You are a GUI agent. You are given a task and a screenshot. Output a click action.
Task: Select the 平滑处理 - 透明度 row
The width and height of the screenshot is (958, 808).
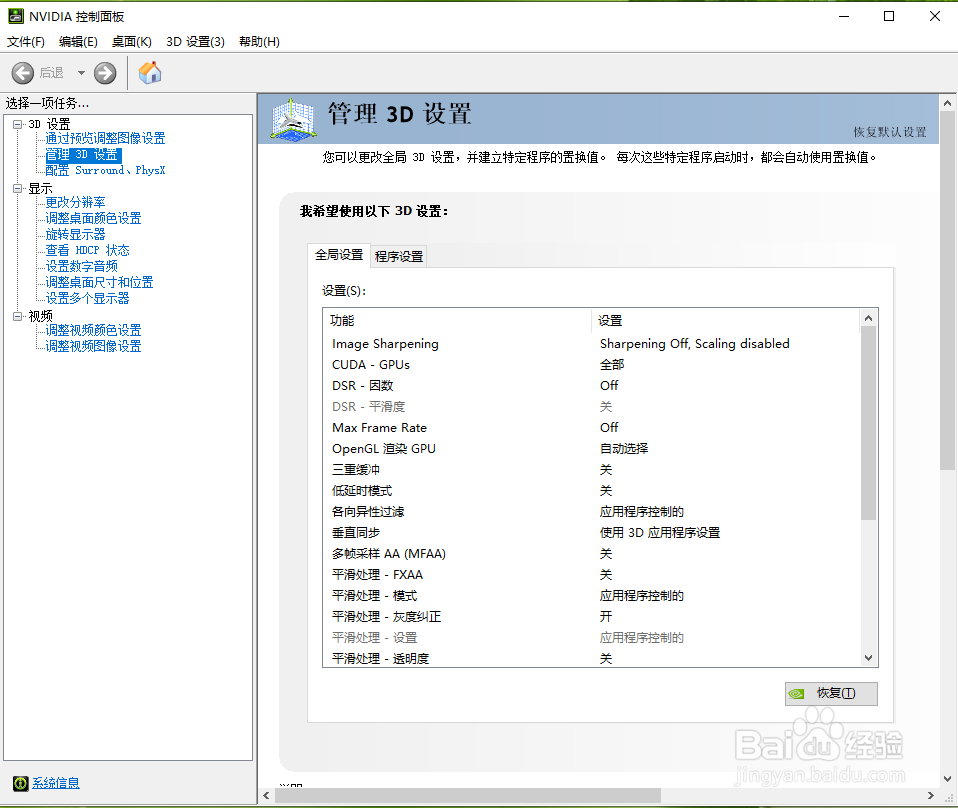click(x=591, y=658)
